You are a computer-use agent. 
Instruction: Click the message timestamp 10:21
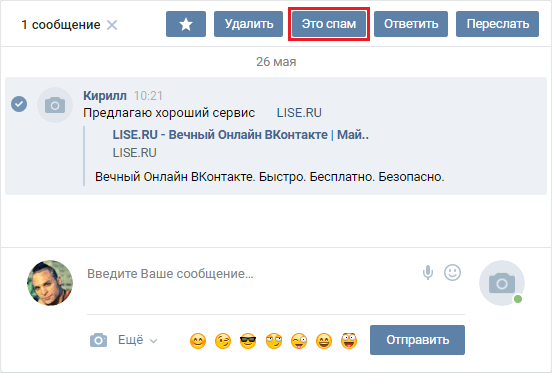(x=148, y=96)
